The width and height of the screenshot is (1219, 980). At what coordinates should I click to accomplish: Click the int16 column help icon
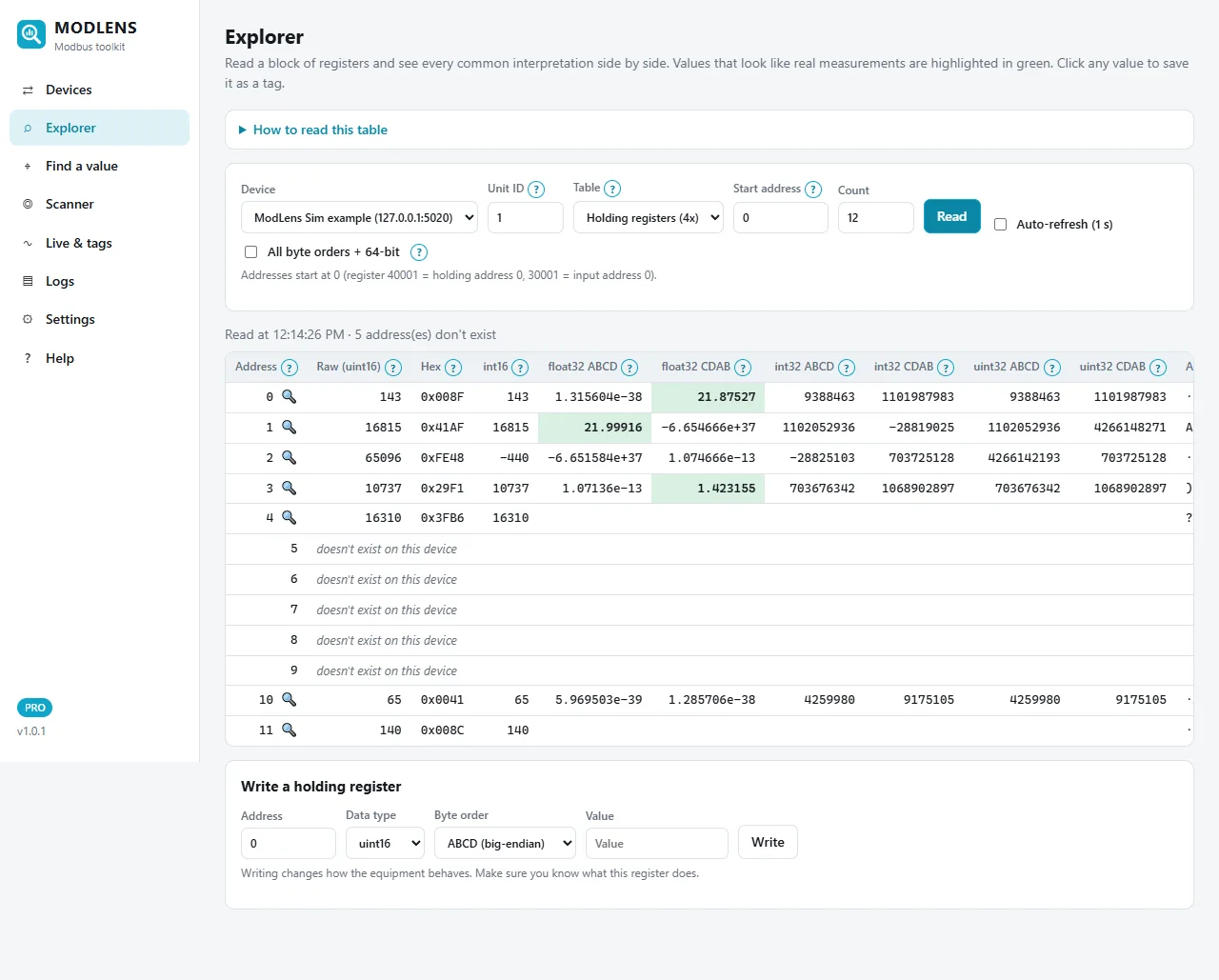click(520, 368)
